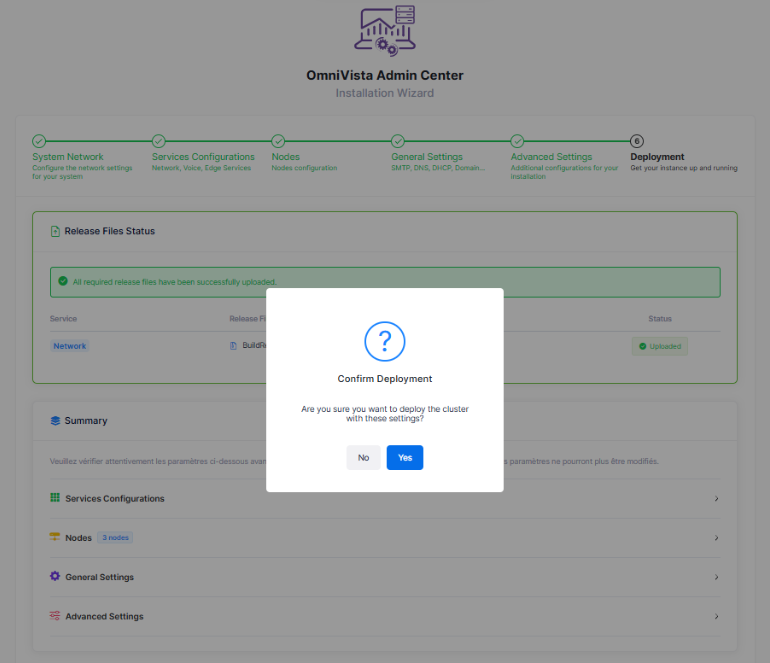
Task: Click the General Settings summary row title
Action: [100, 577]
